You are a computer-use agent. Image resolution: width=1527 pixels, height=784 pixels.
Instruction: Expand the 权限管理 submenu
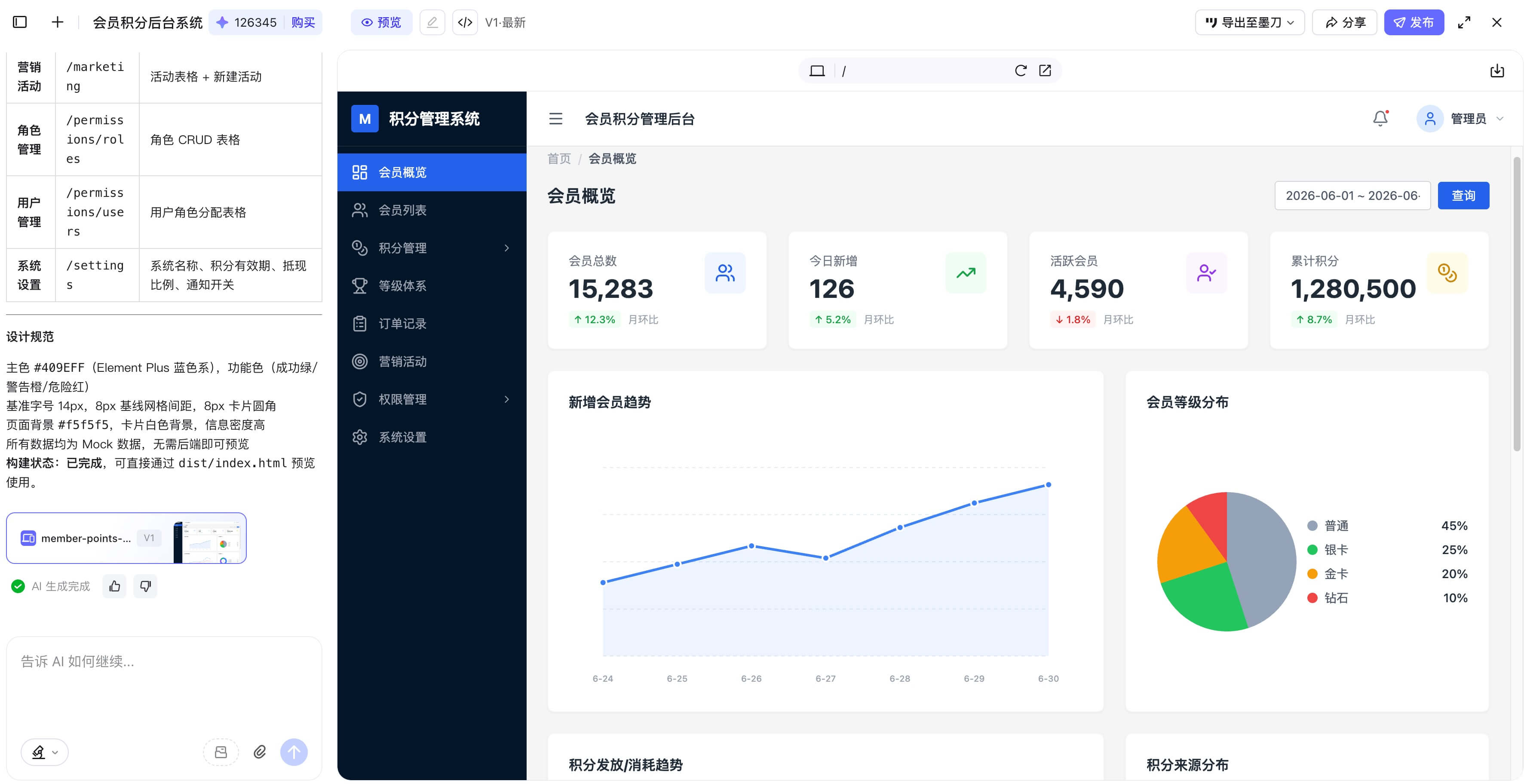point(432,399)
